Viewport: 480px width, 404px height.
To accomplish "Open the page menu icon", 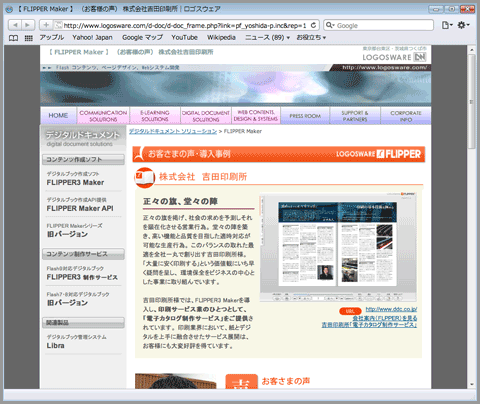I will [447, 25].
